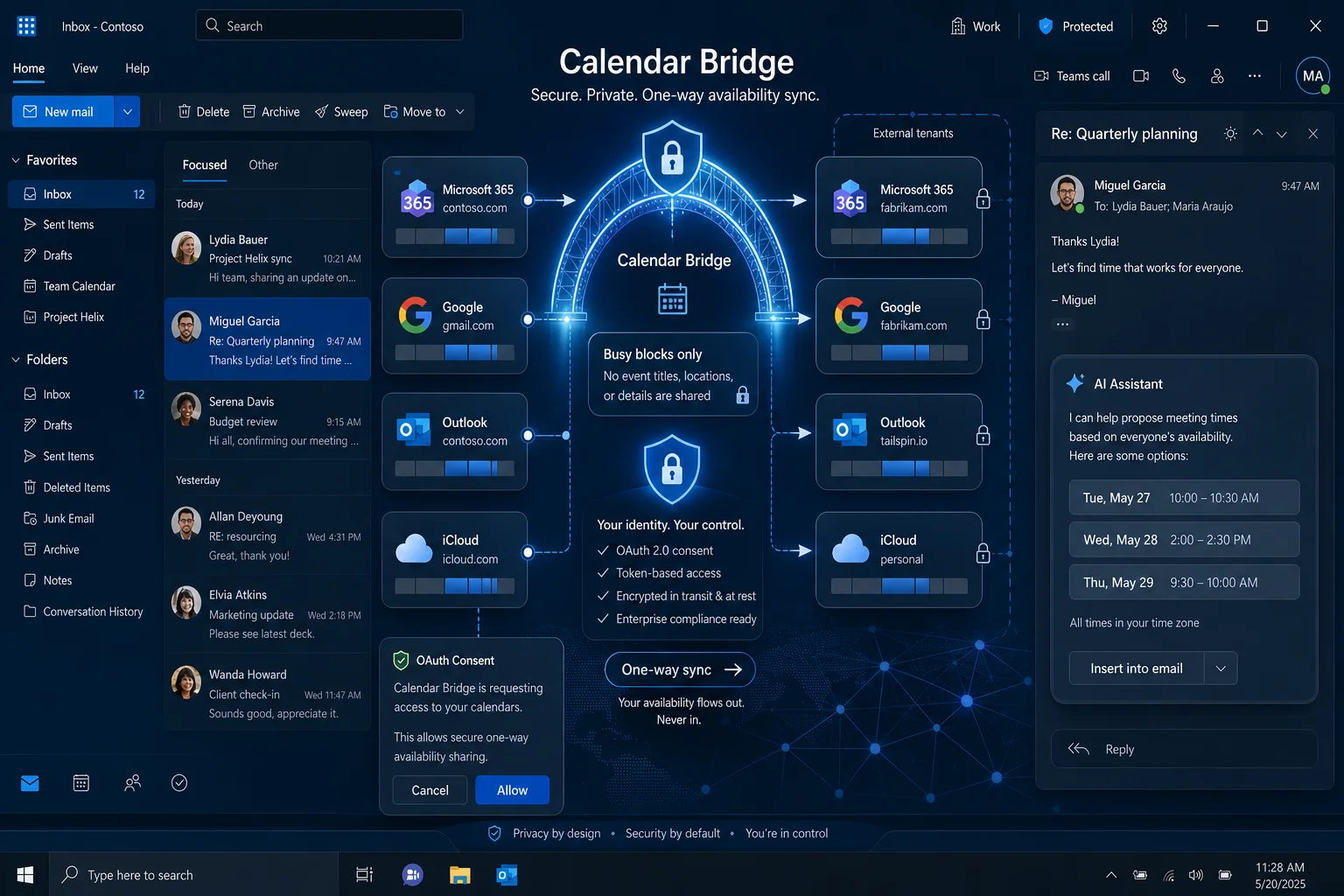Switch to the Other inbox tab
Screen dimensions: 1344x896
[x=263, y=164]
